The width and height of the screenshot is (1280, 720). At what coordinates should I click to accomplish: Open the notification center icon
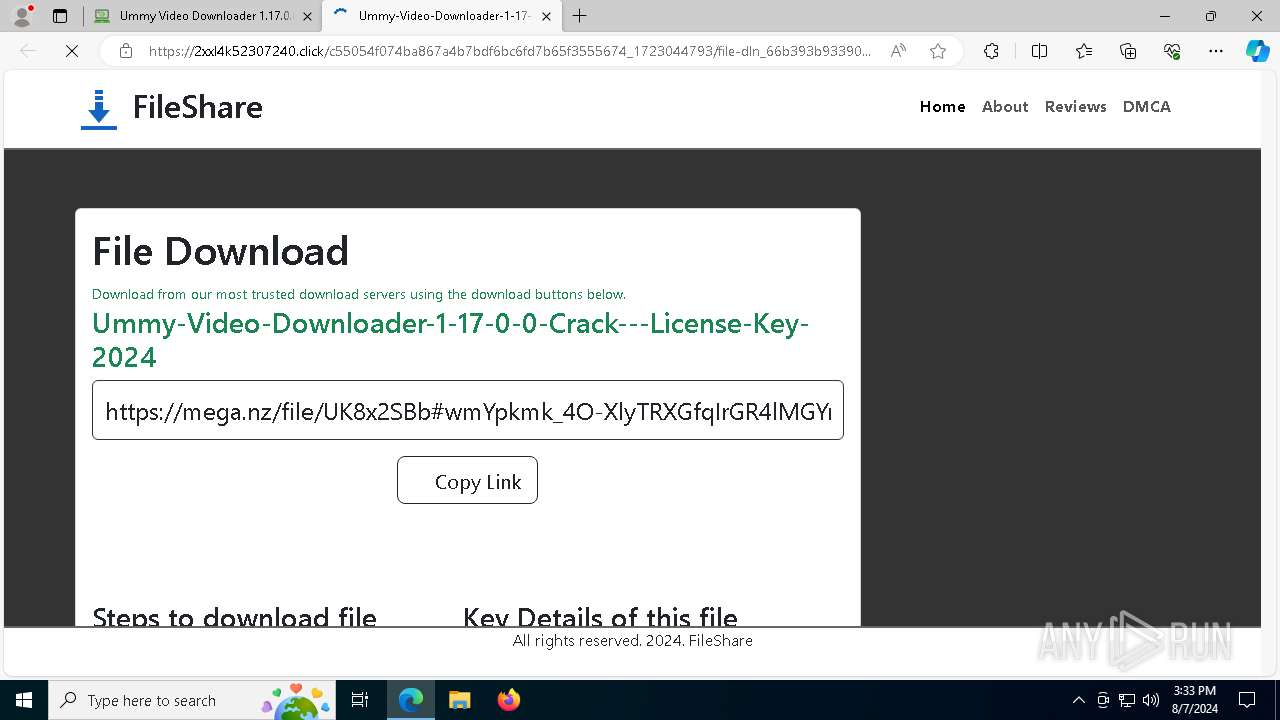[x=1247, y=700]
